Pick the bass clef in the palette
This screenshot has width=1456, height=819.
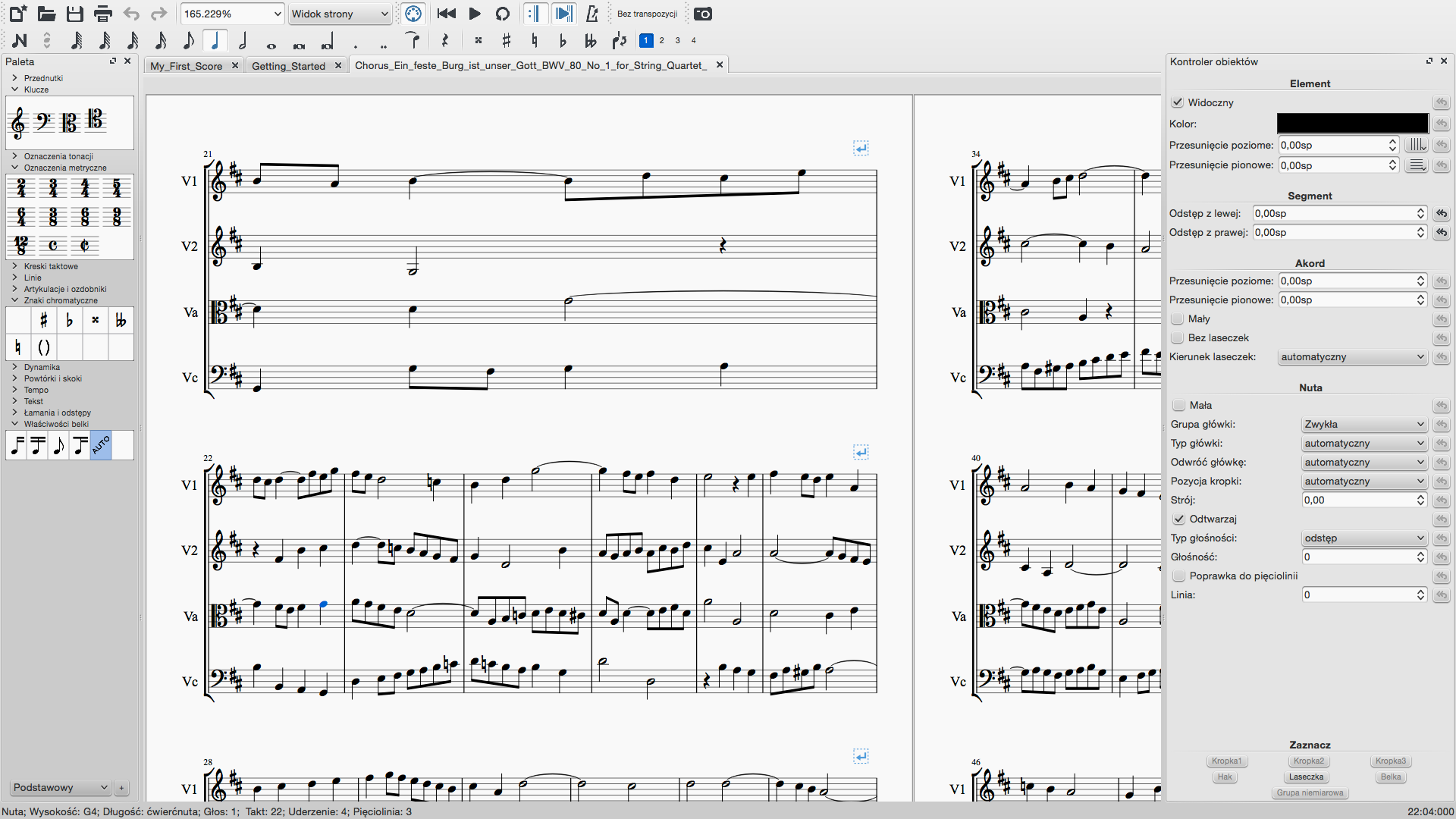click(x=43, y=121)
